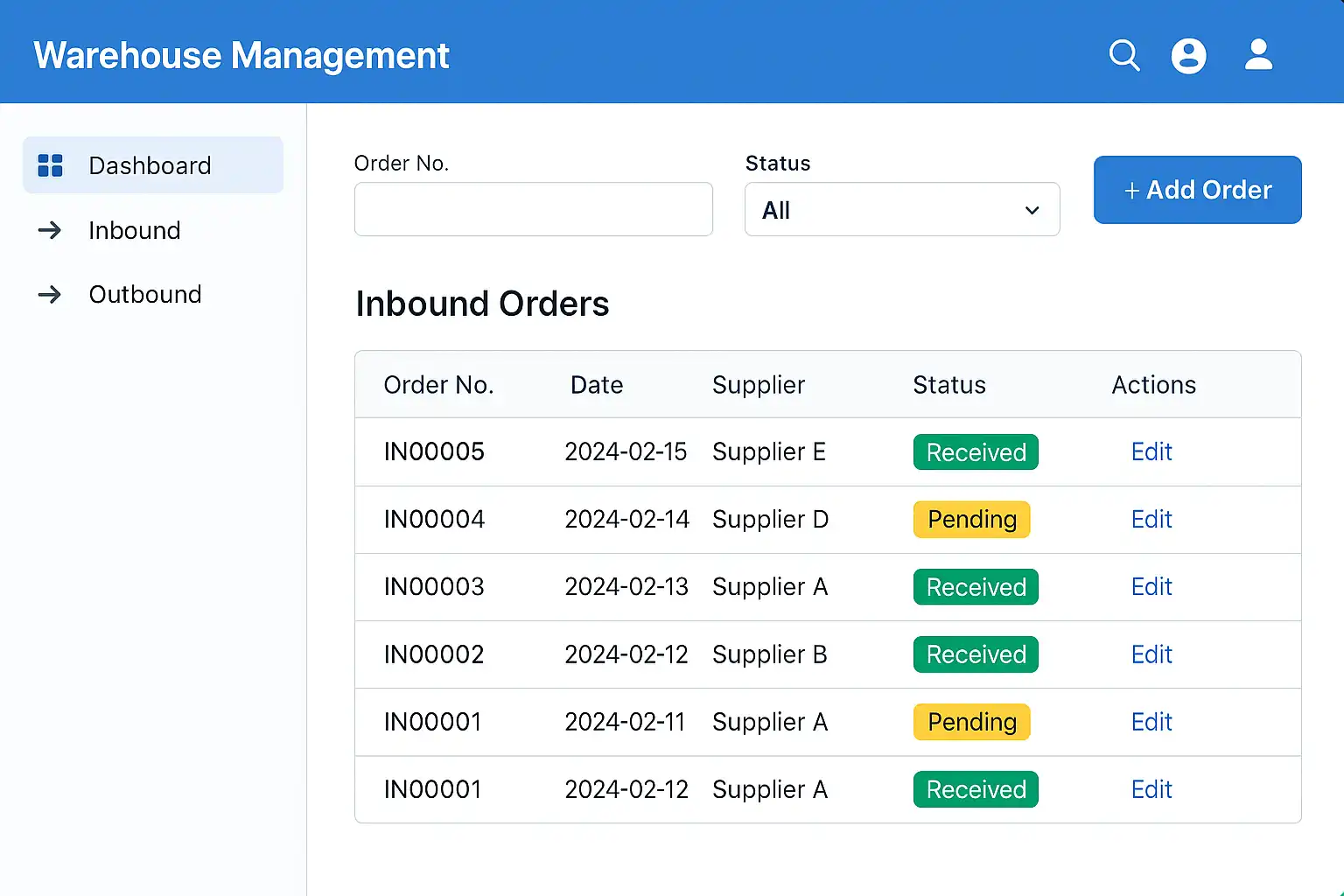Click the Dashboard grid icon in sidebar
Screen dimensions: 1344x896
point(51,165)
